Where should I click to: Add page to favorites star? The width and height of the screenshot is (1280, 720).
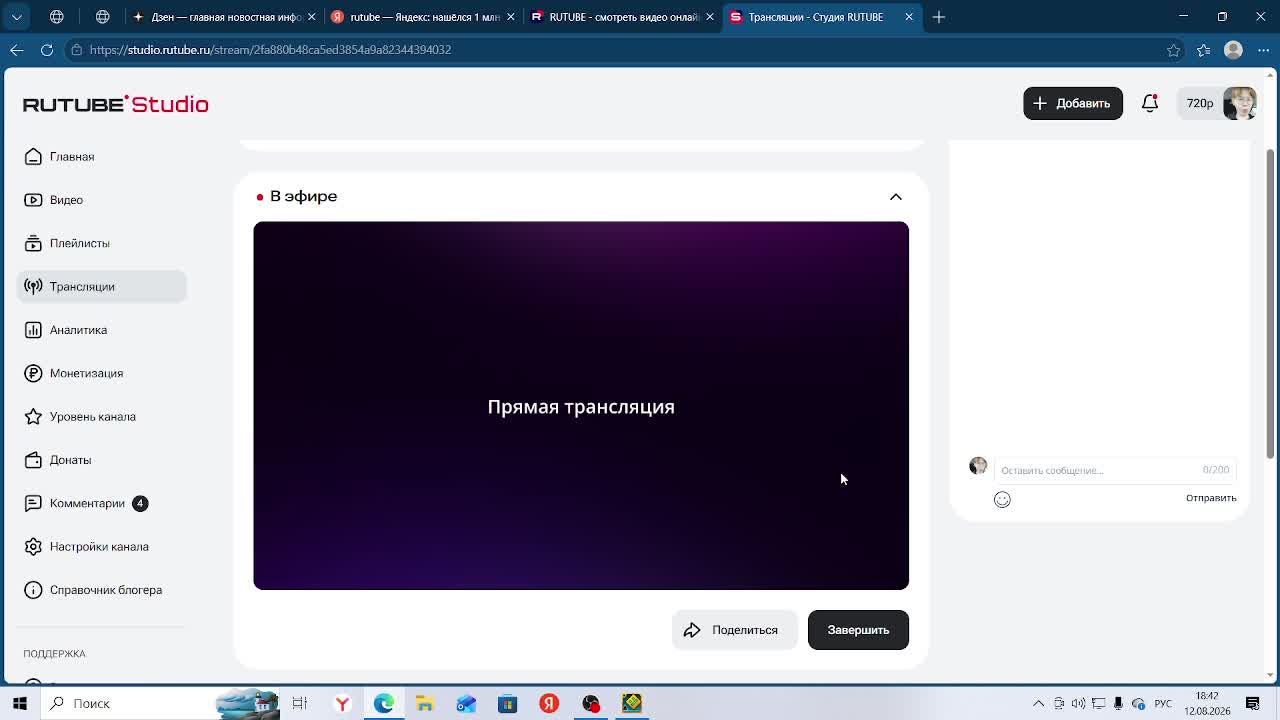click(x=1174, y=50)
